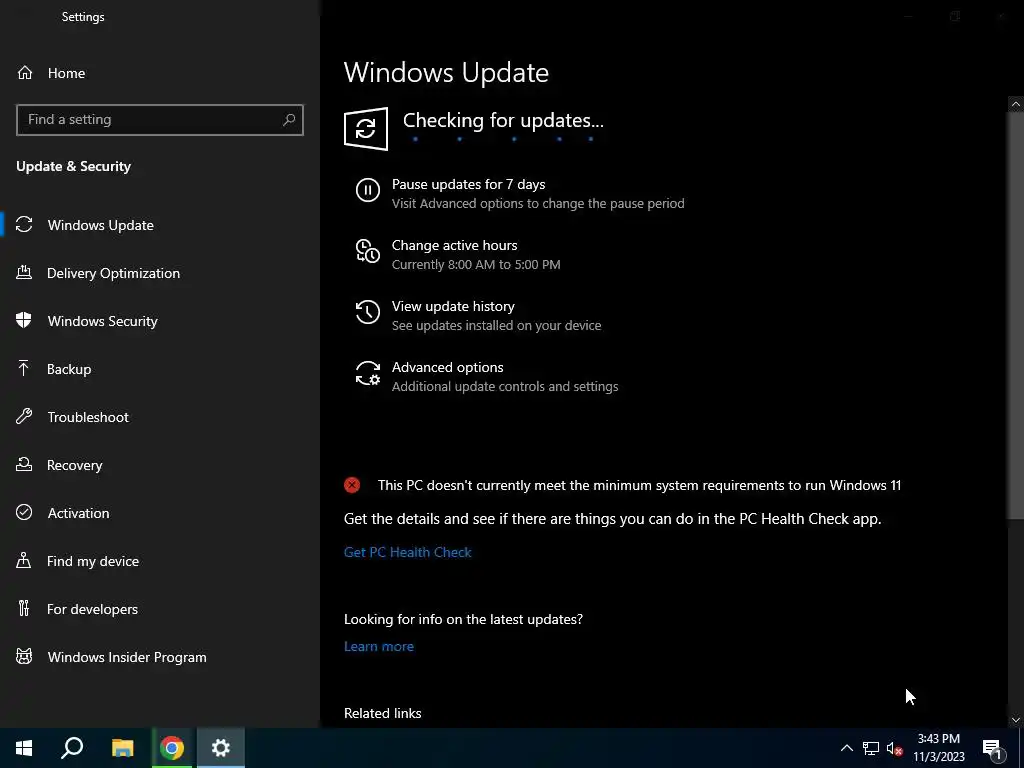Open the Backup settings page
The image size is (1024, 768).
pos(160,369)
